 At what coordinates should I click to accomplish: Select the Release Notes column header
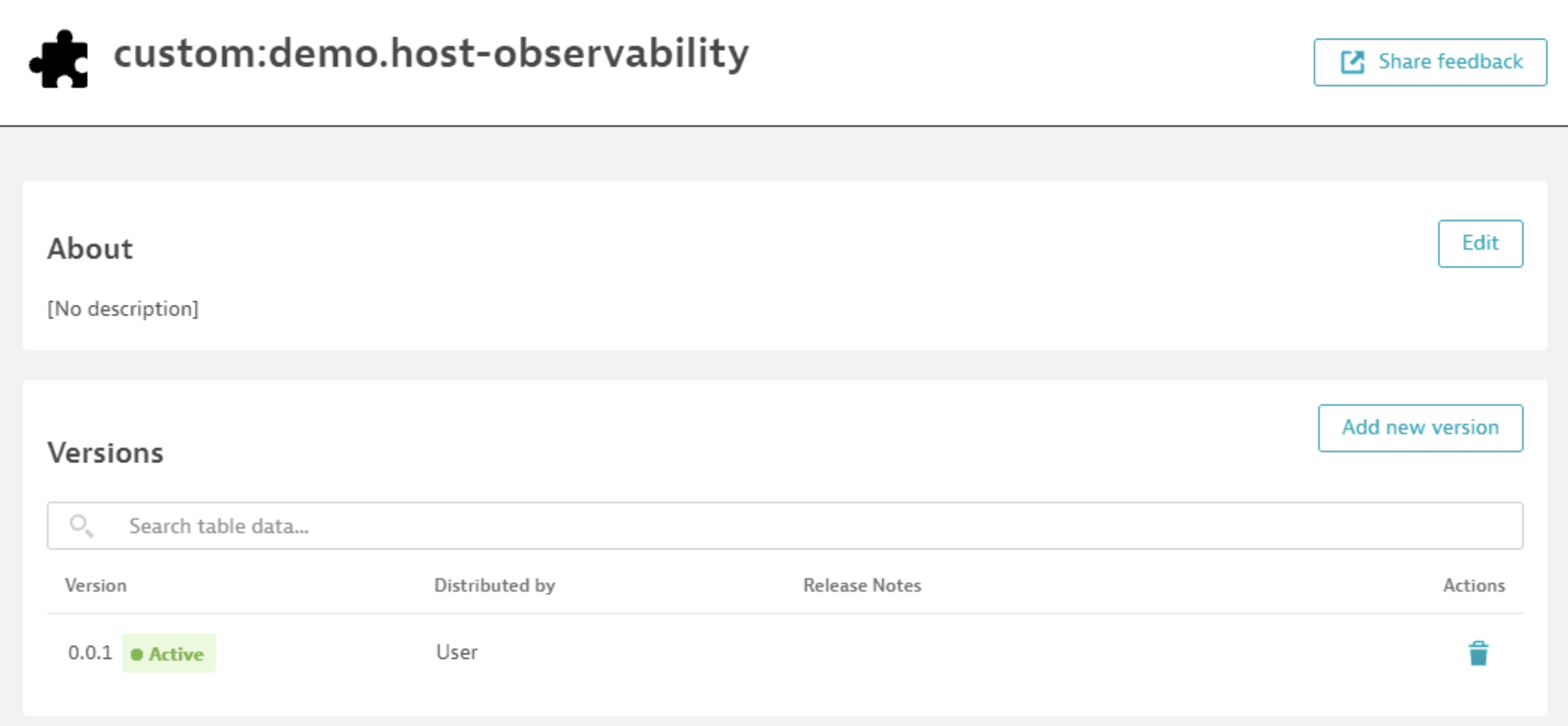pos(862,585)
